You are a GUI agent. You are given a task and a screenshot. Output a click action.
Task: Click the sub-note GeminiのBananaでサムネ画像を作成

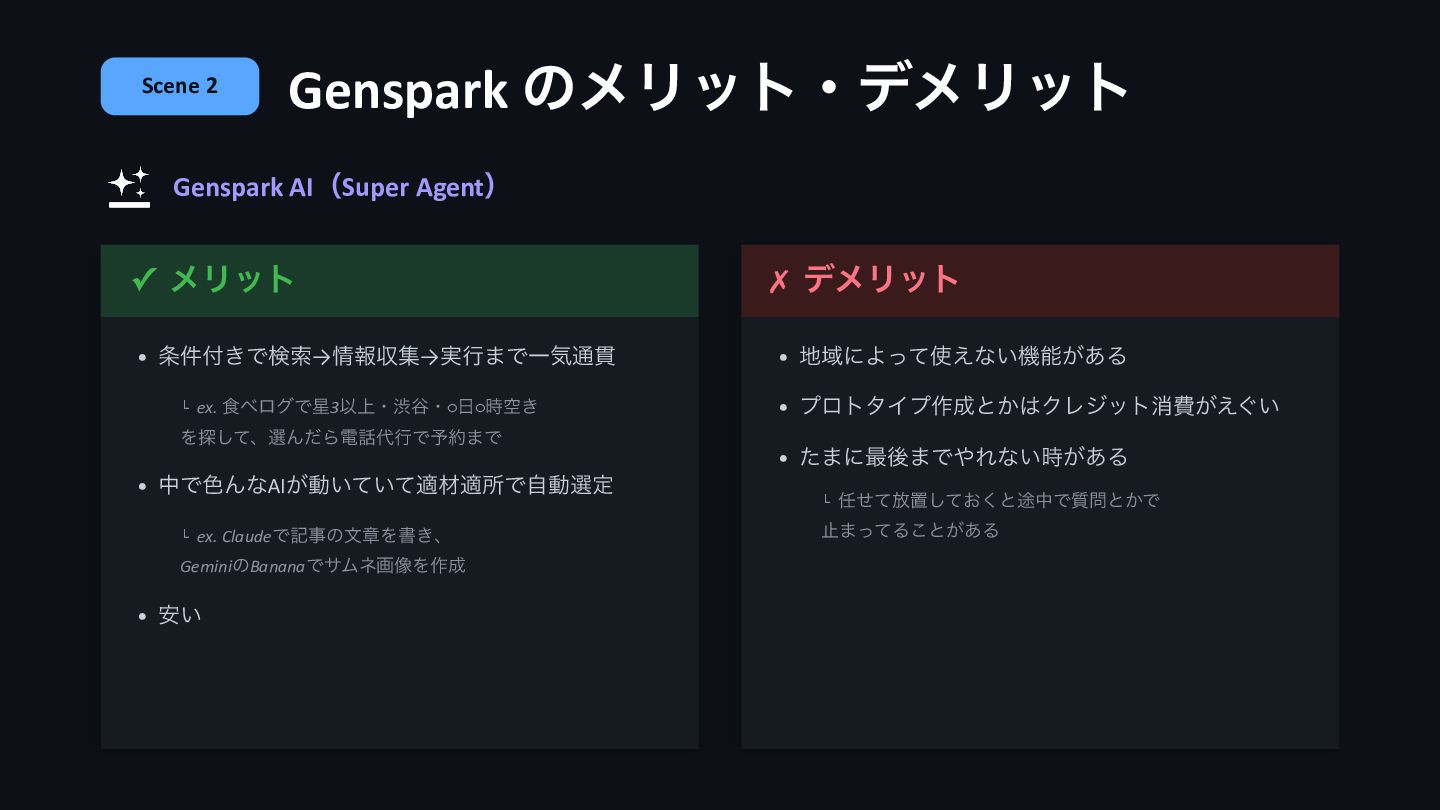[x=323, y=566]
